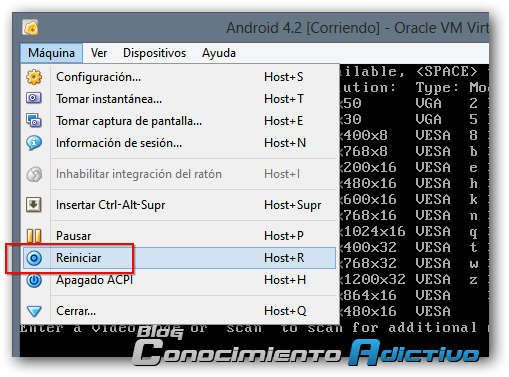Click the Tomar instantánea camera icon
This screenshot has height=377, width=509.
[x=34, y=98]
